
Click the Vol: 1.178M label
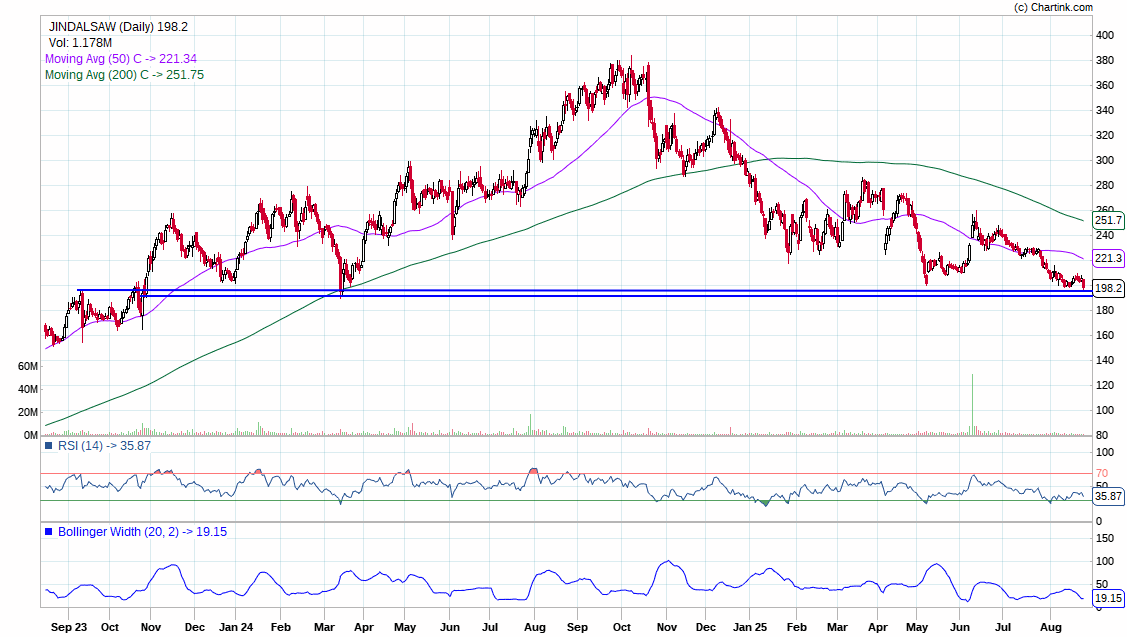pos(80,43)
